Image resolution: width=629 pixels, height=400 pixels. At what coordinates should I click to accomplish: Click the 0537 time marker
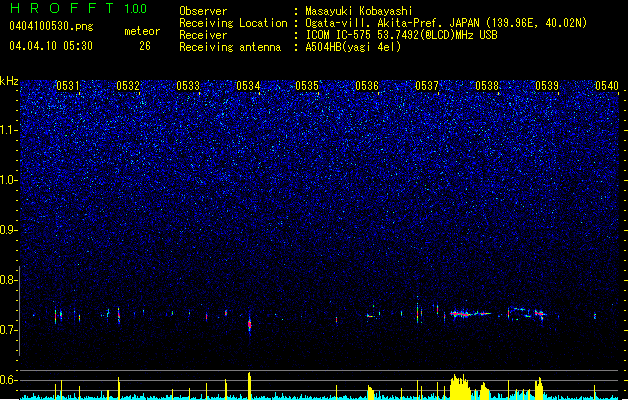[427, 86]
